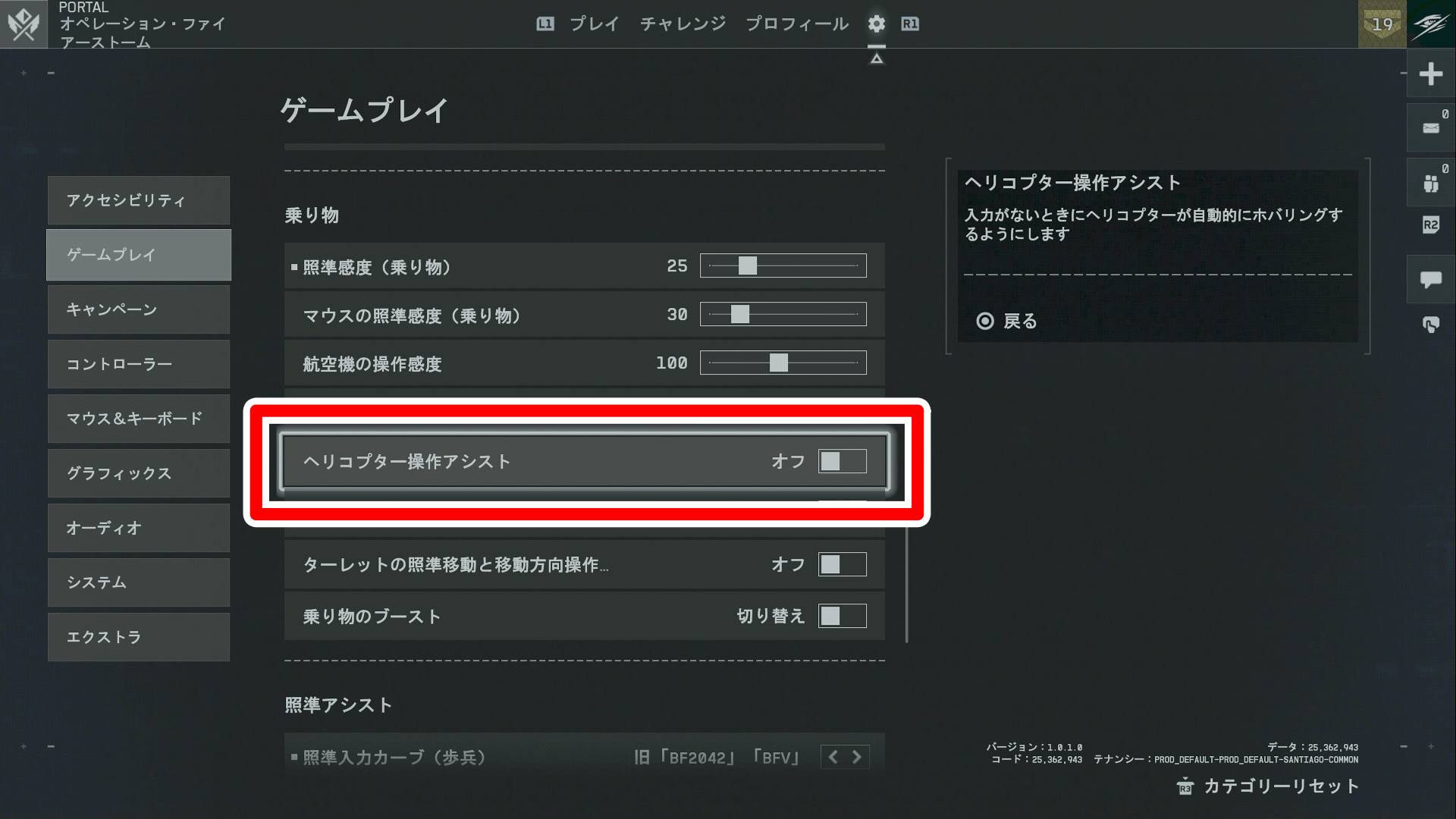Click the player rank 19 badge
Screen dimensions: 1456x819
pyautogui.click(x=1382, y=24)
